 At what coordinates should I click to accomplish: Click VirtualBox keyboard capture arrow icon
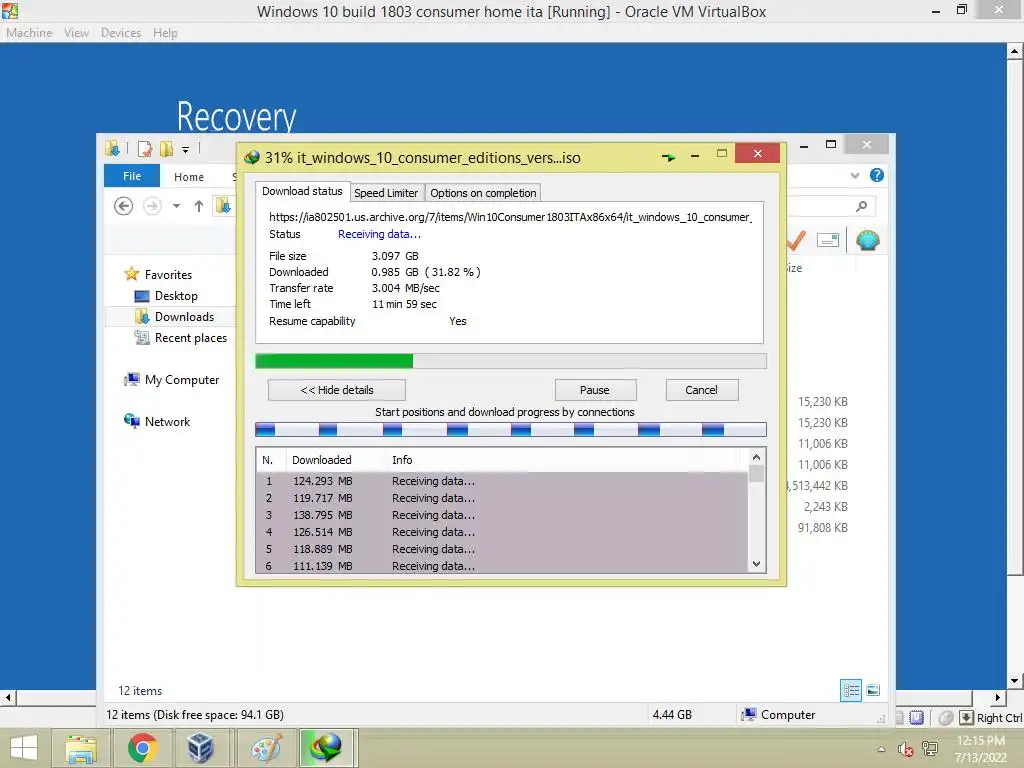coord(966,718)
